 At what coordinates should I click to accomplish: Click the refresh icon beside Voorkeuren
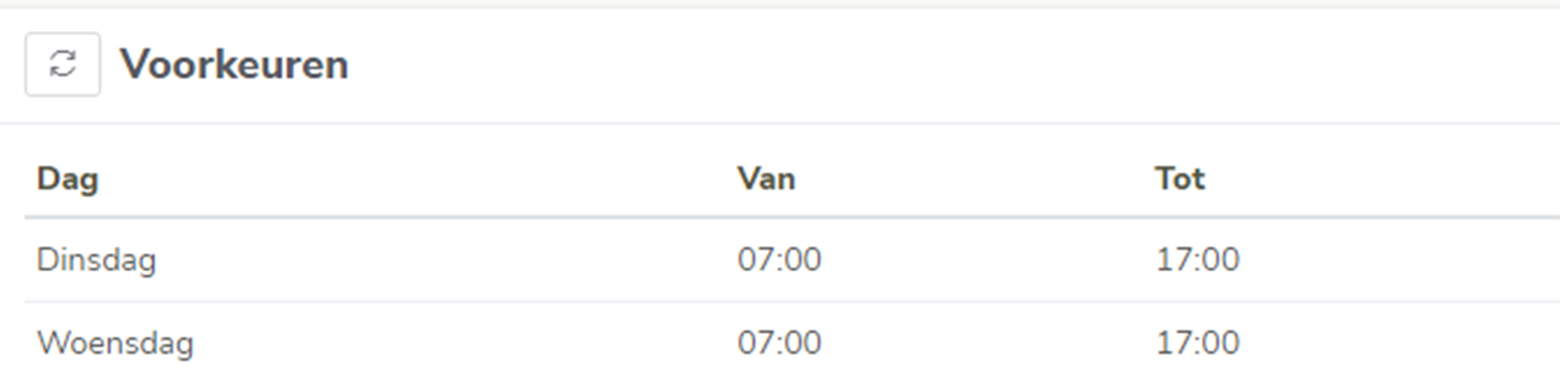63,64
